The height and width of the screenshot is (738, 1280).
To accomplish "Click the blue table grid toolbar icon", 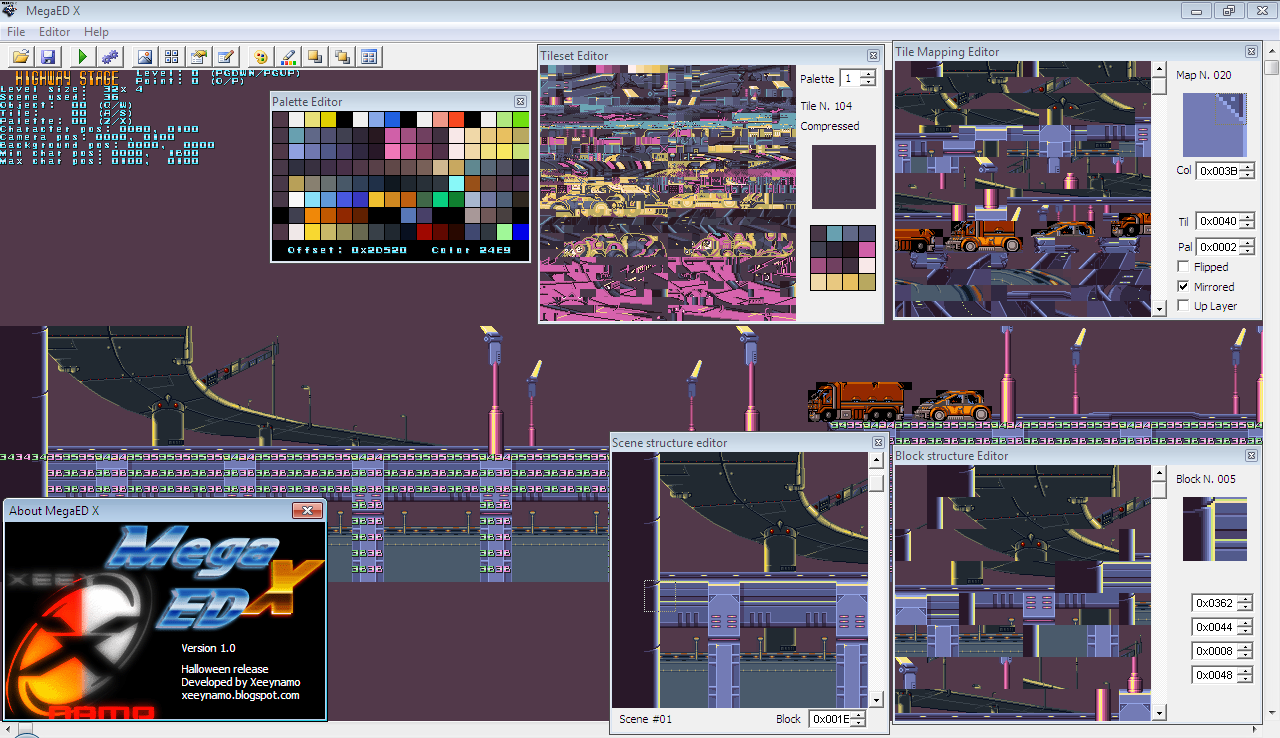I will click(x=369, y=57).
